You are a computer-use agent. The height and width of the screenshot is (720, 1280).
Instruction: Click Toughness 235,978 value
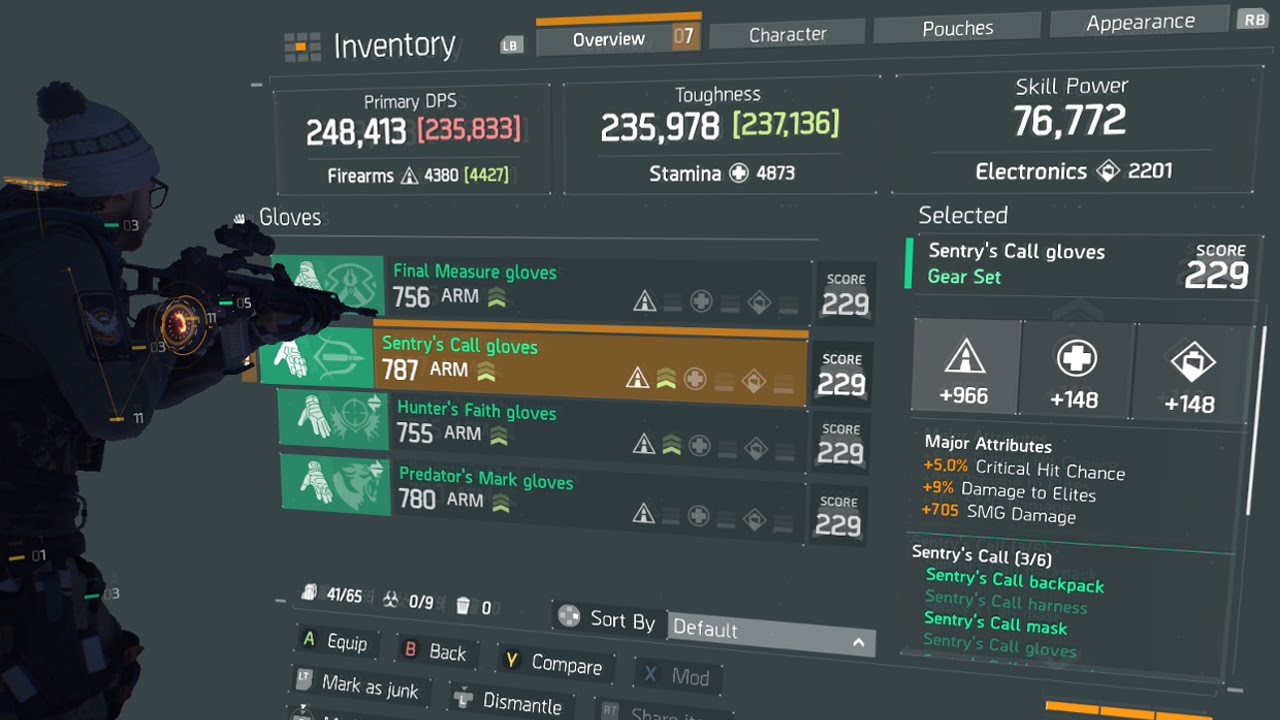click(659, 127)
